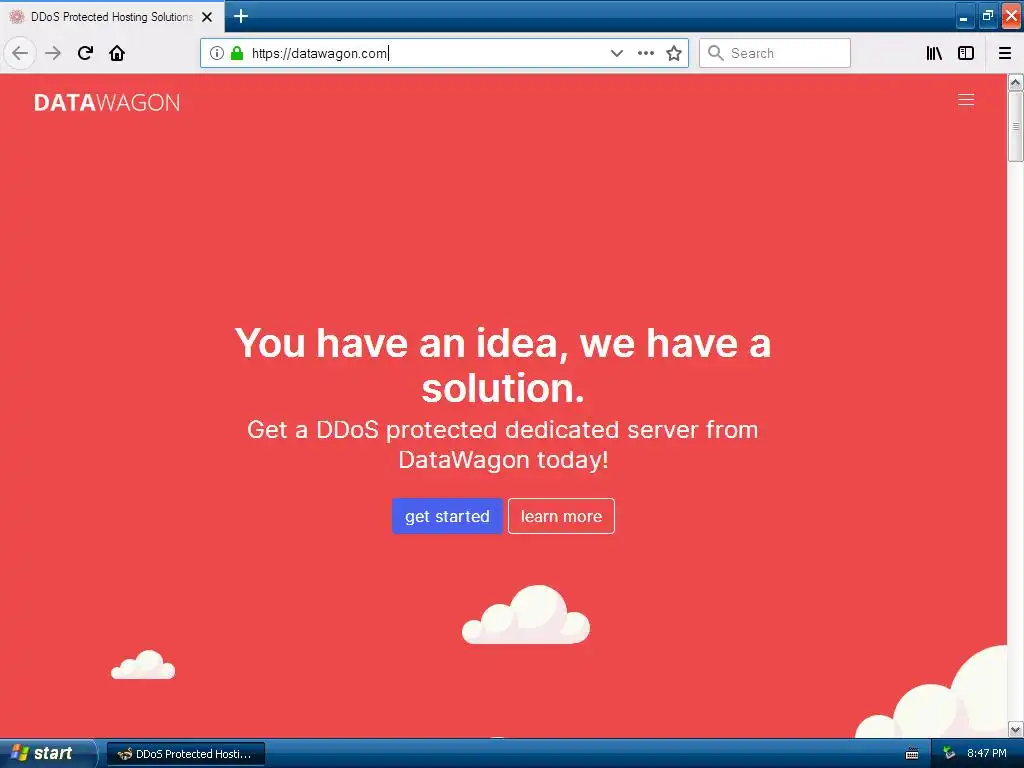Click the 'Get a DDoS protected' subheading text

[x=503, y=445]
